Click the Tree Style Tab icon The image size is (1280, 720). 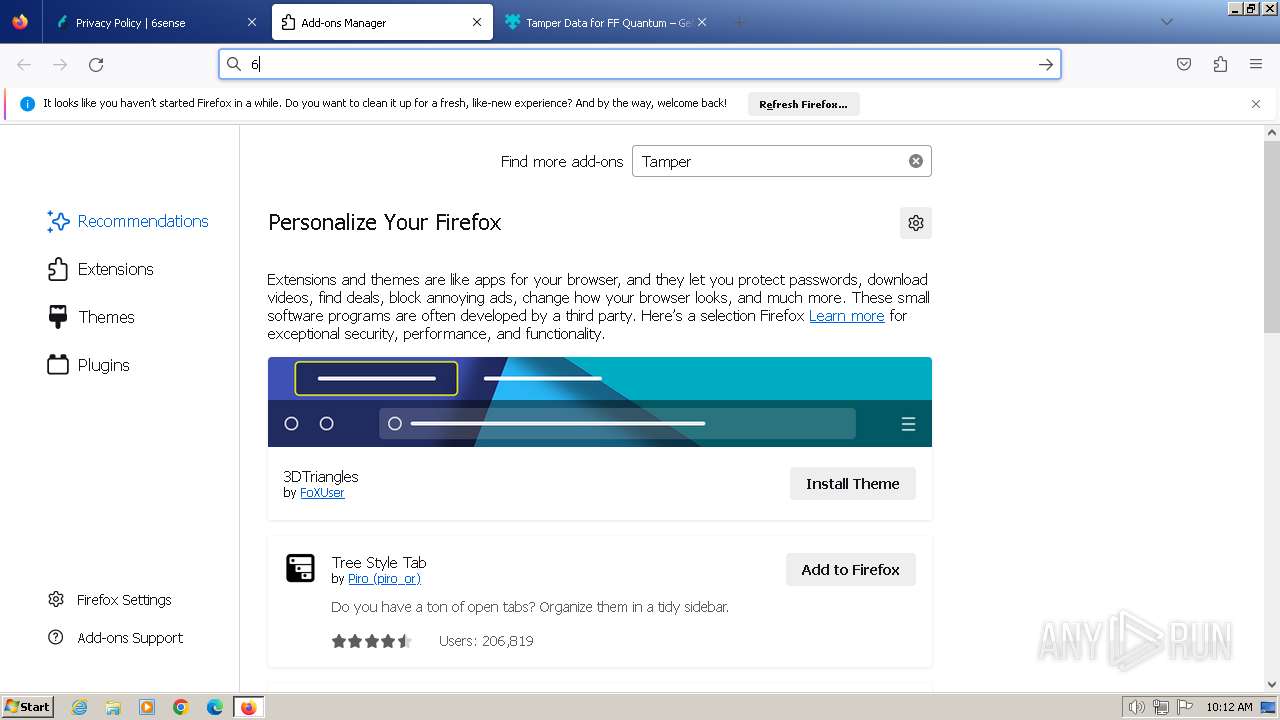[x=300, y=568]
